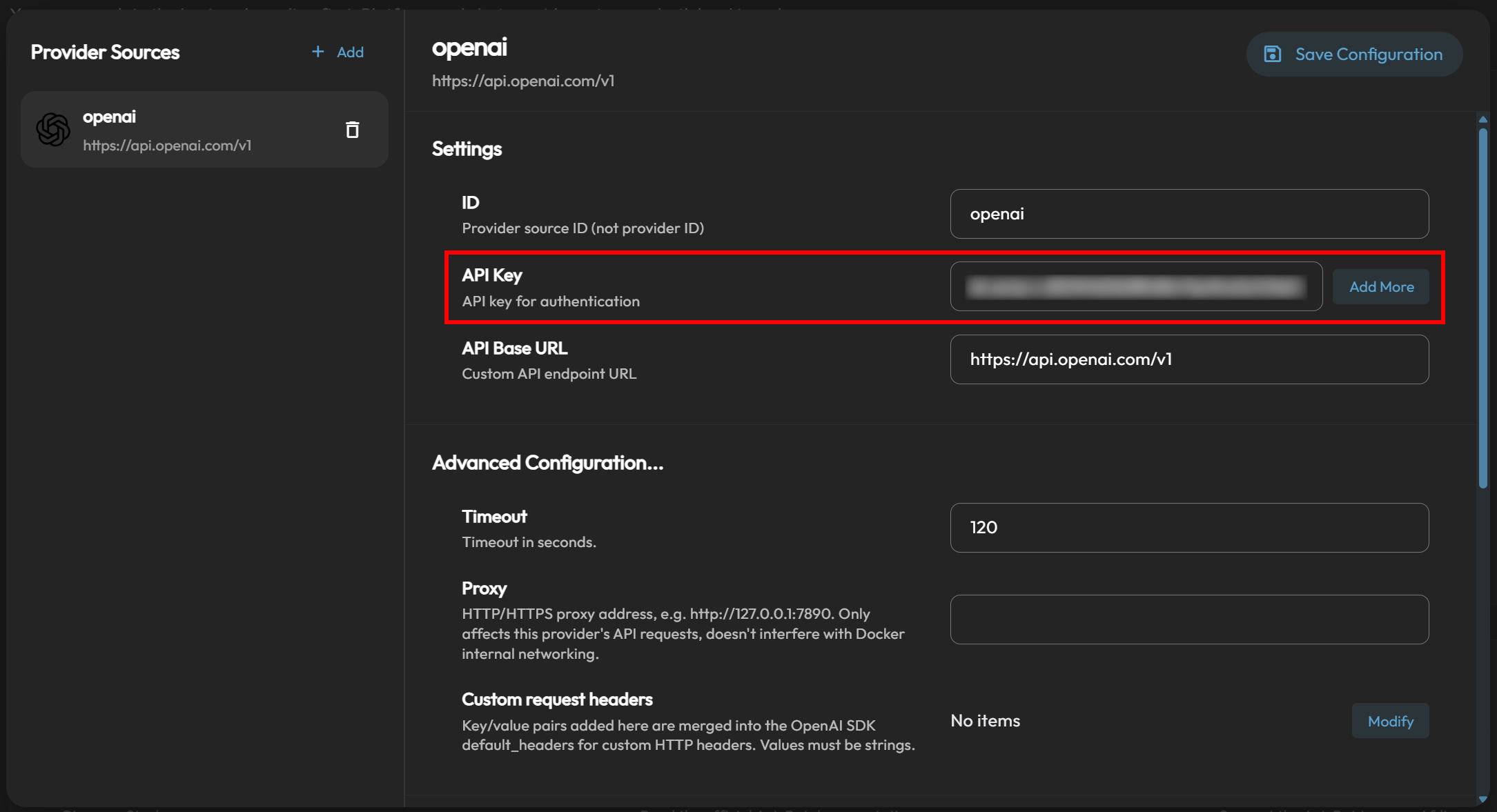Click the 'API Base URL' label
This screenshot has width=1497, height=812.
click(514, 348)
